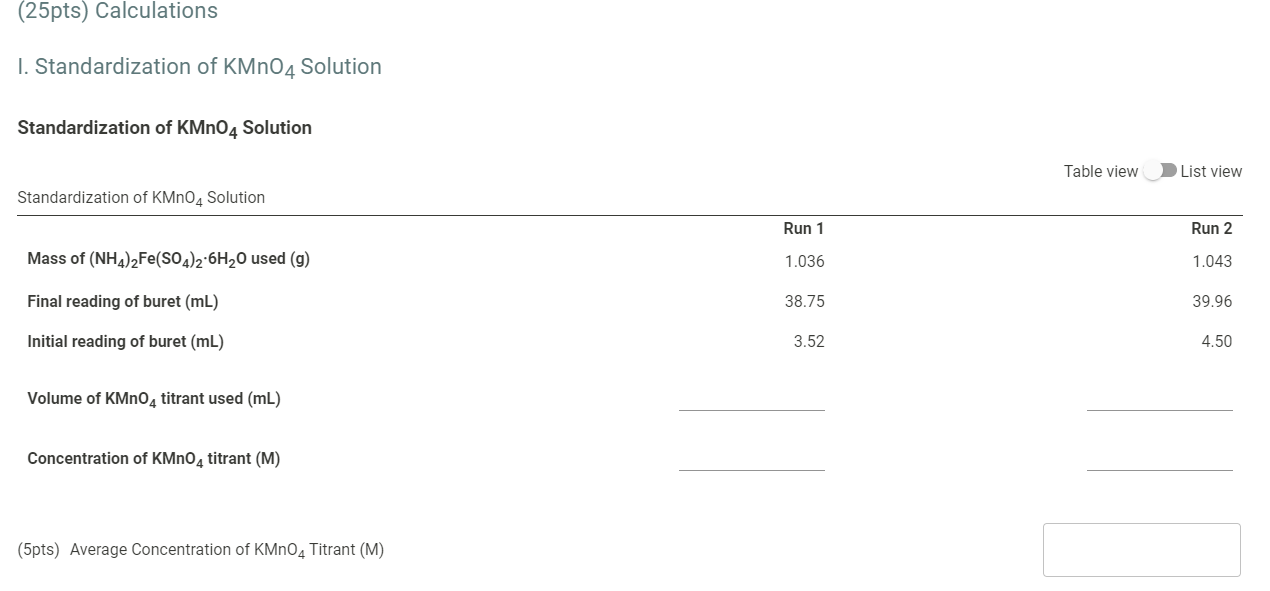1270x591 pixels.
Task: Click the mass value 1.036 for Run 1
Action: (808, 261)
